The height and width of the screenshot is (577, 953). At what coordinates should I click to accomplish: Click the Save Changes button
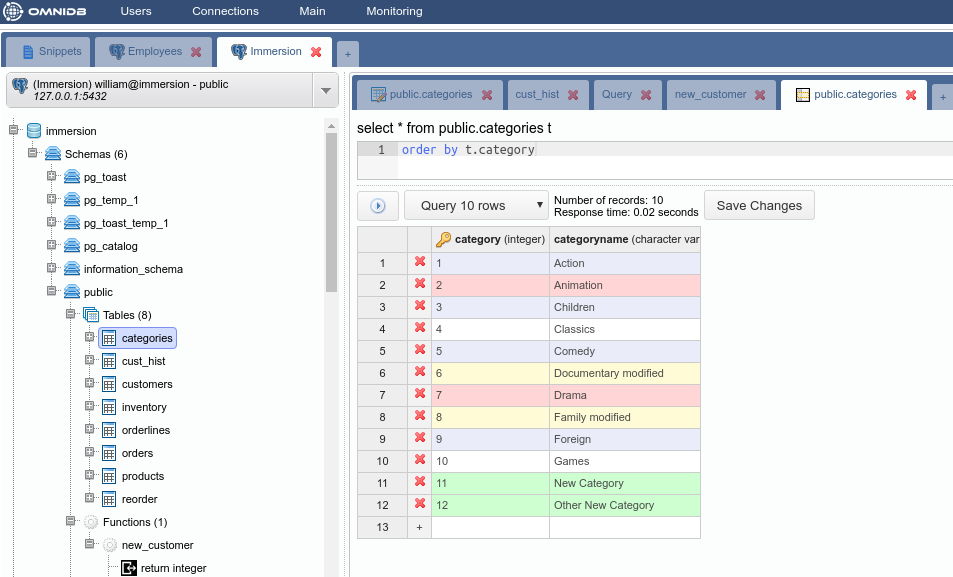click(x=759, y=206)
